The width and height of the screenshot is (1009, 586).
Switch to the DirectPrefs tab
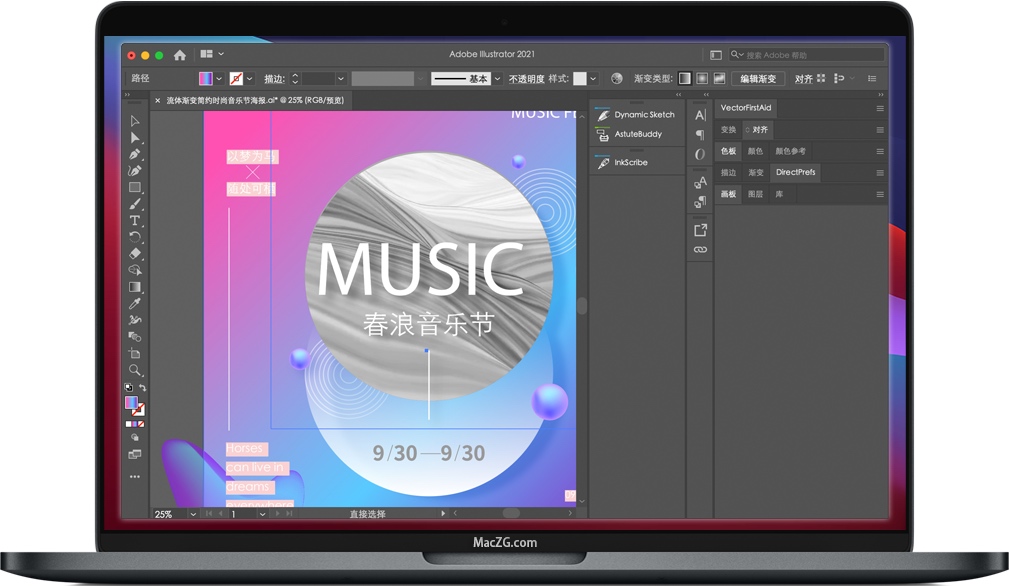pos(795,172)
